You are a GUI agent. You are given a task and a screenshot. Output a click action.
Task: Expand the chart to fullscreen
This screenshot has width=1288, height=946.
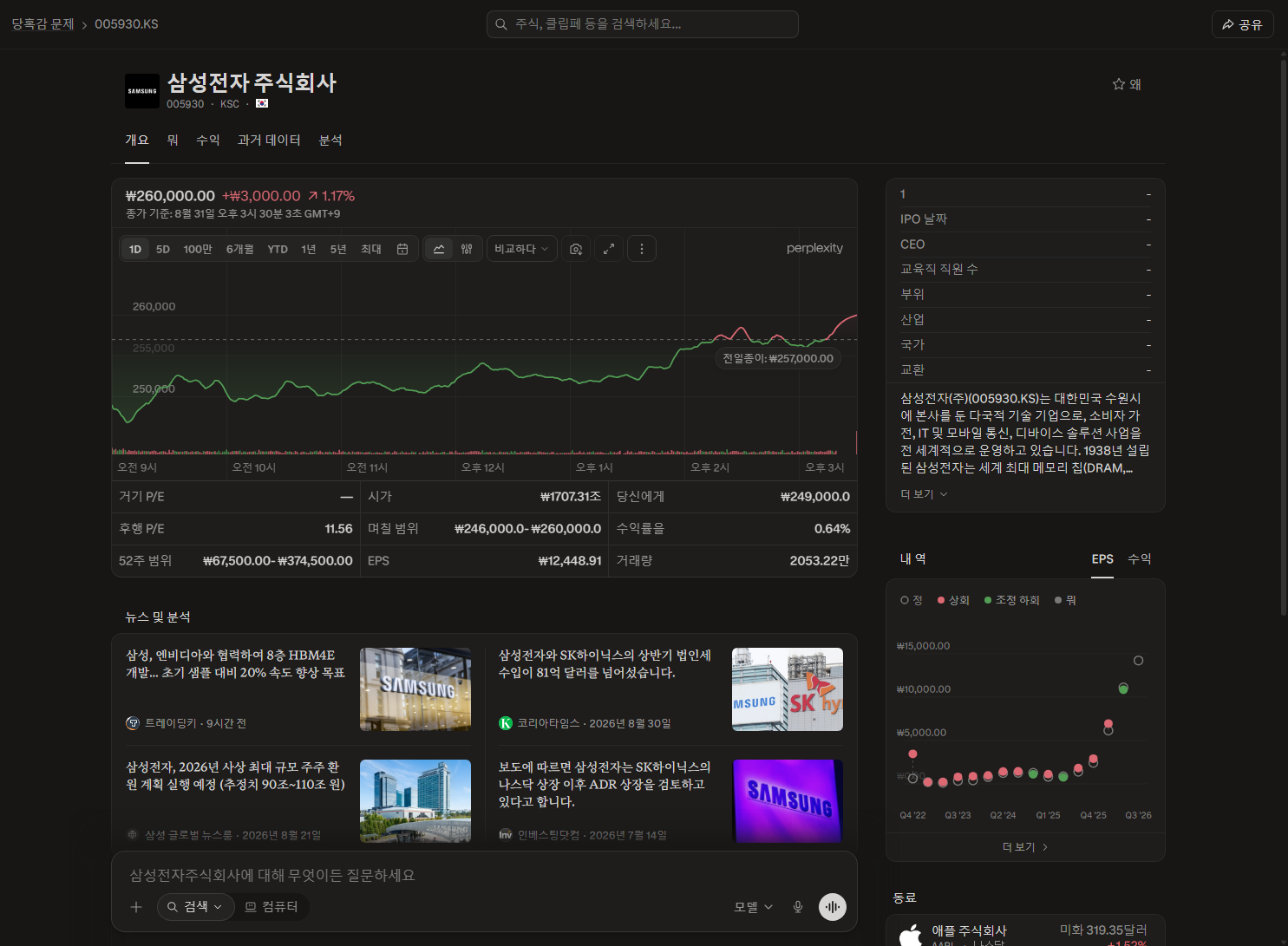click(x=609, y=249)
